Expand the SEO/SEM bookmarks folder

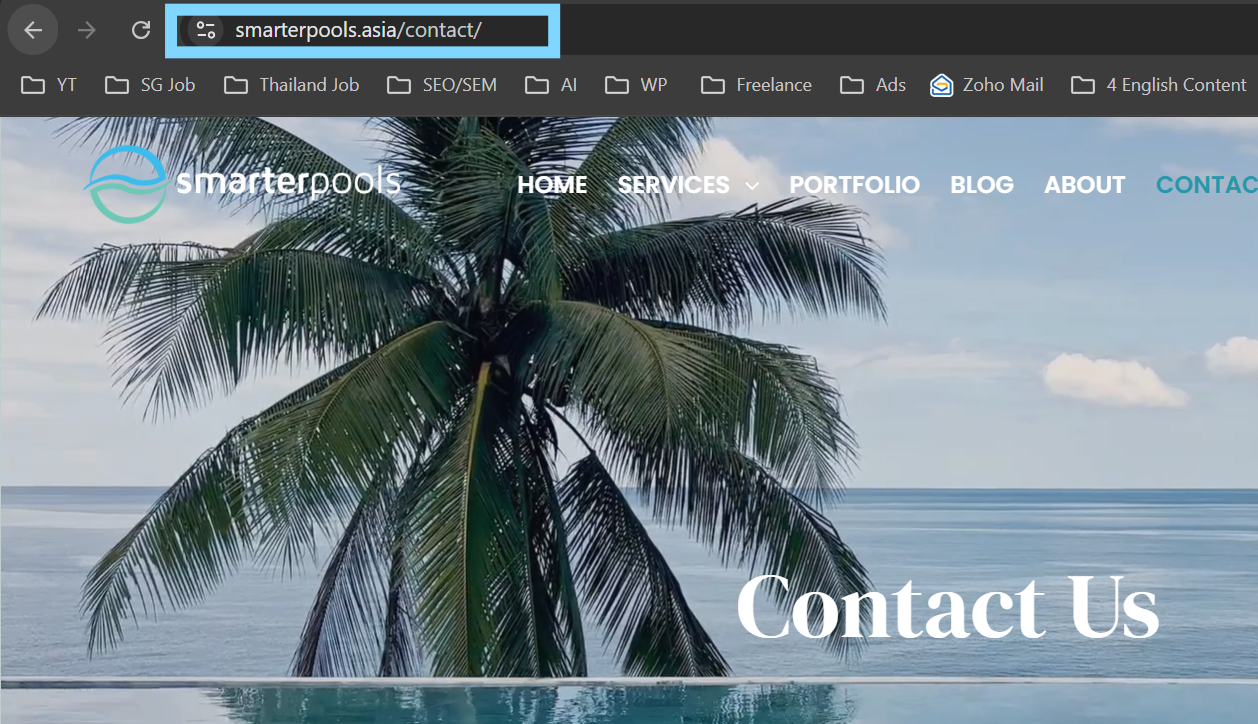pyautogui.click(x=442, y=85)
